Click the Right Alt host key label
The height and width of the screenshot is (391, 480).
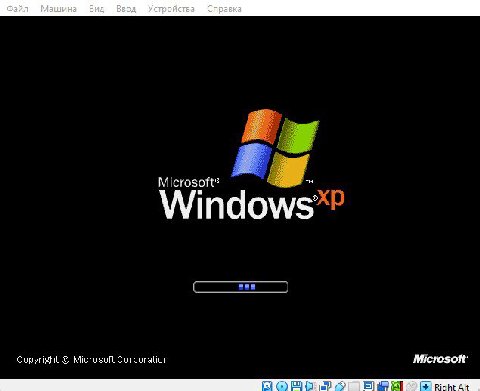coord(452,387)
